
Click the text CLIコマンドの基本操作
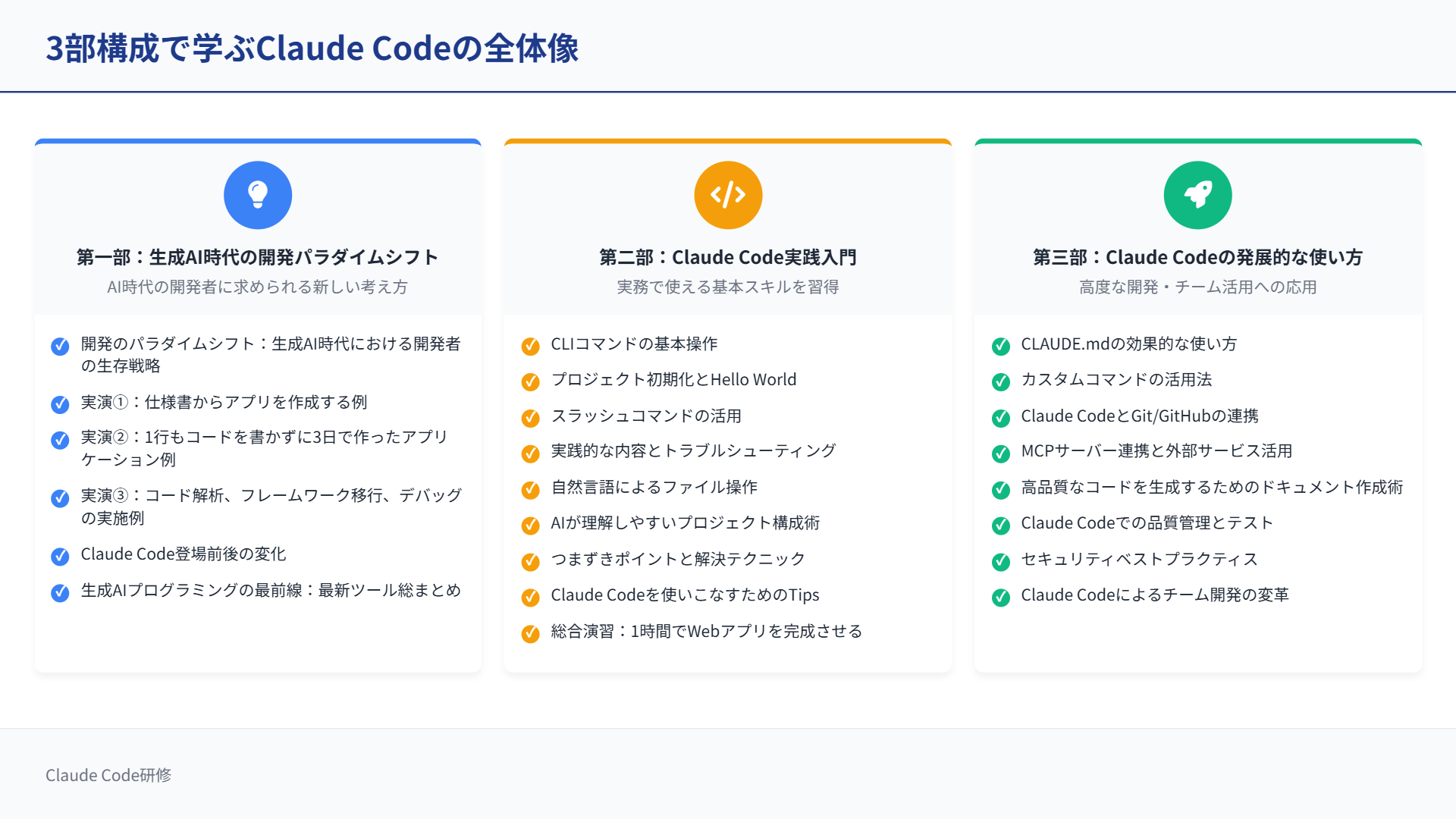(634, 344)
